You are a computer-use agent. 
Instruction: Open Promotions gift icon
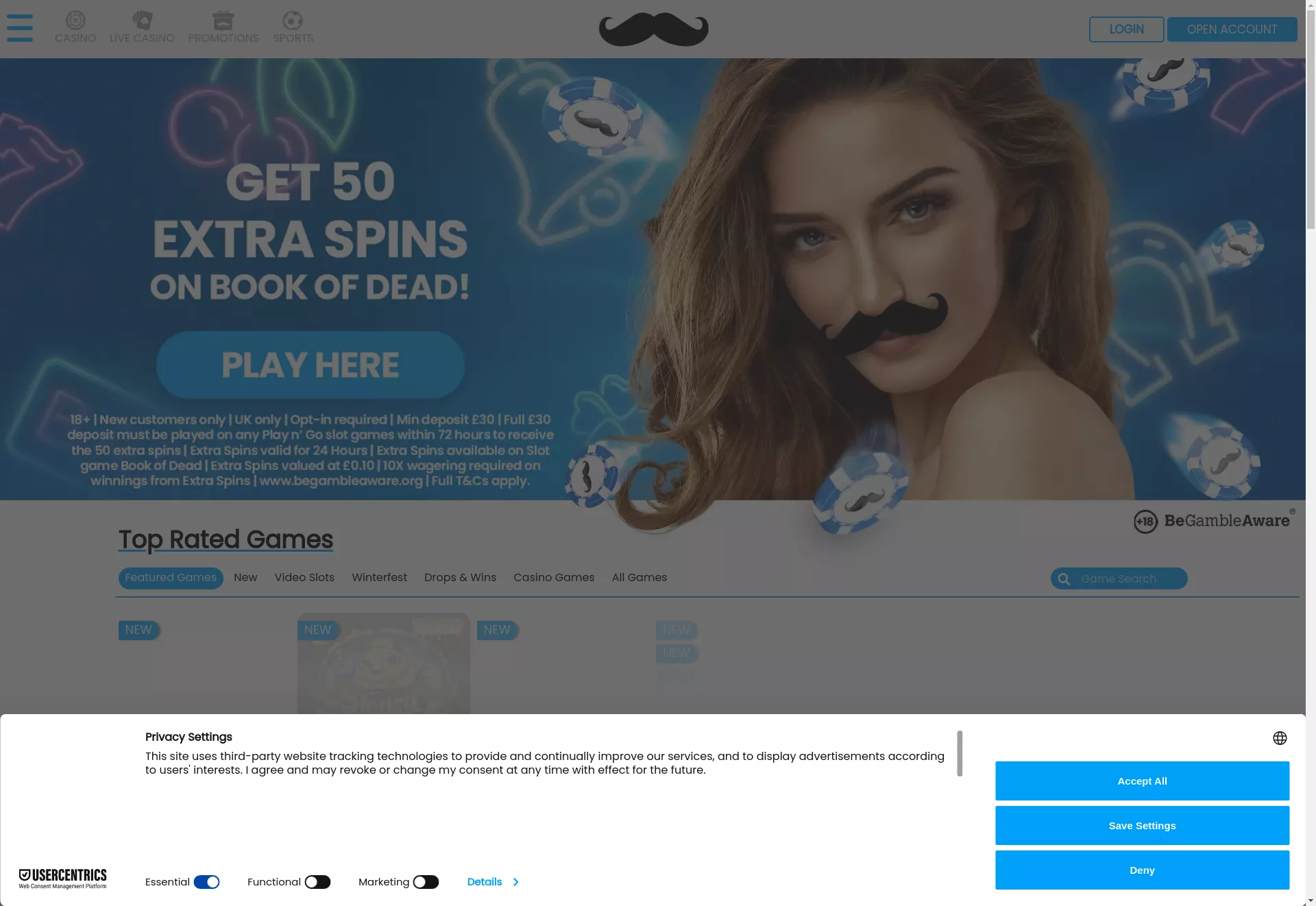223,21
